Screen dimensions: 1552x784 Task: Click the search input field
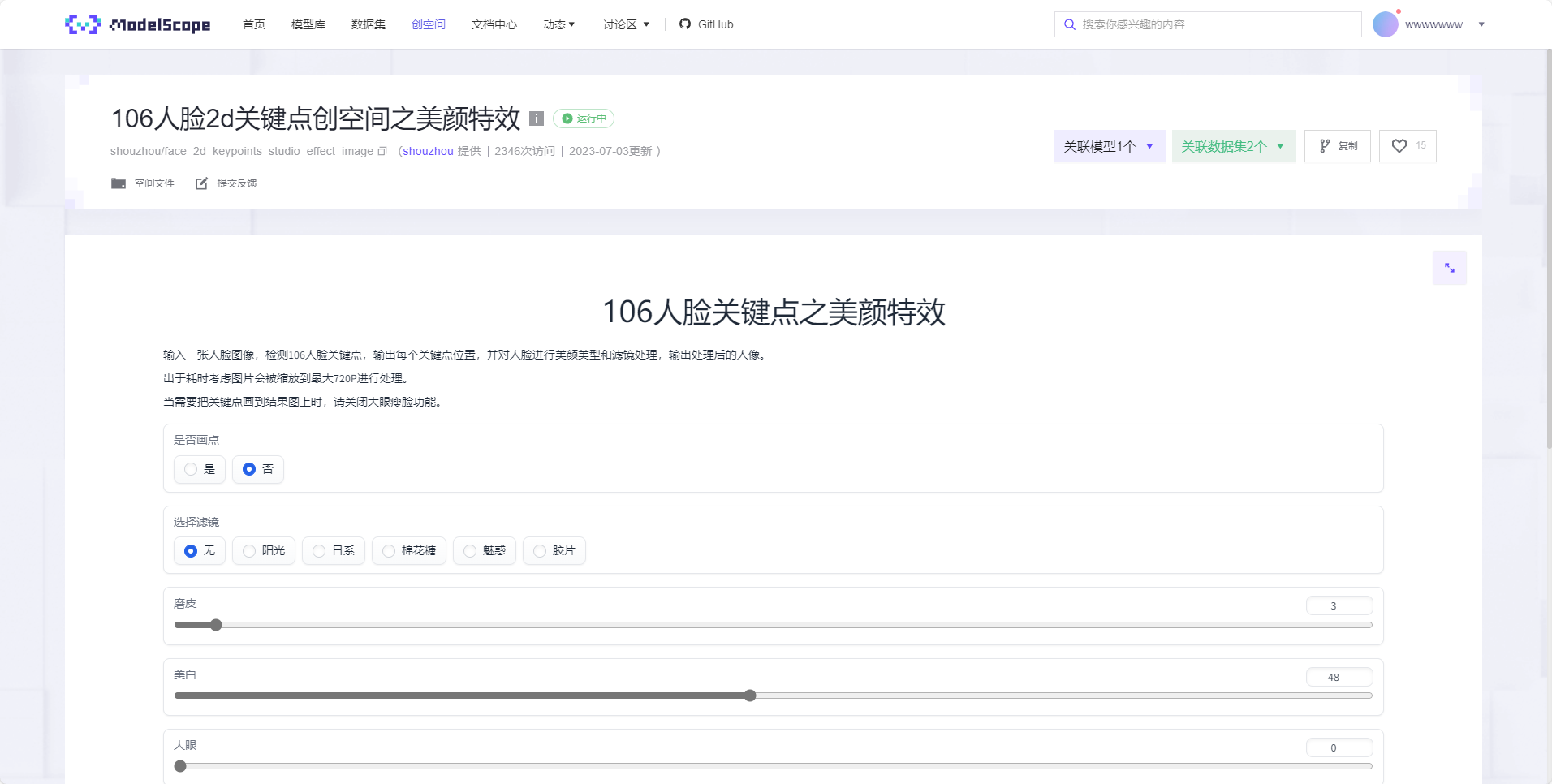pyautogui.click(x=1208, y=24)
